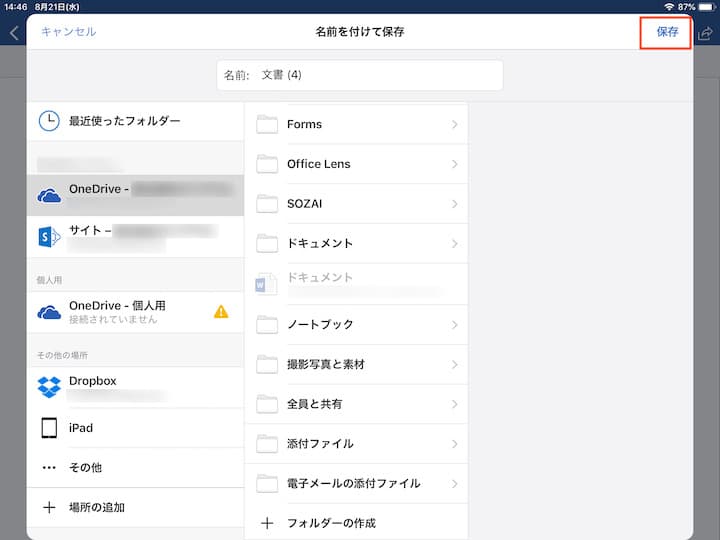Image resolution: width=720 pixels, height=540 pixels.
Task: Tap the Save (保存) button
Action: [667, 32]
